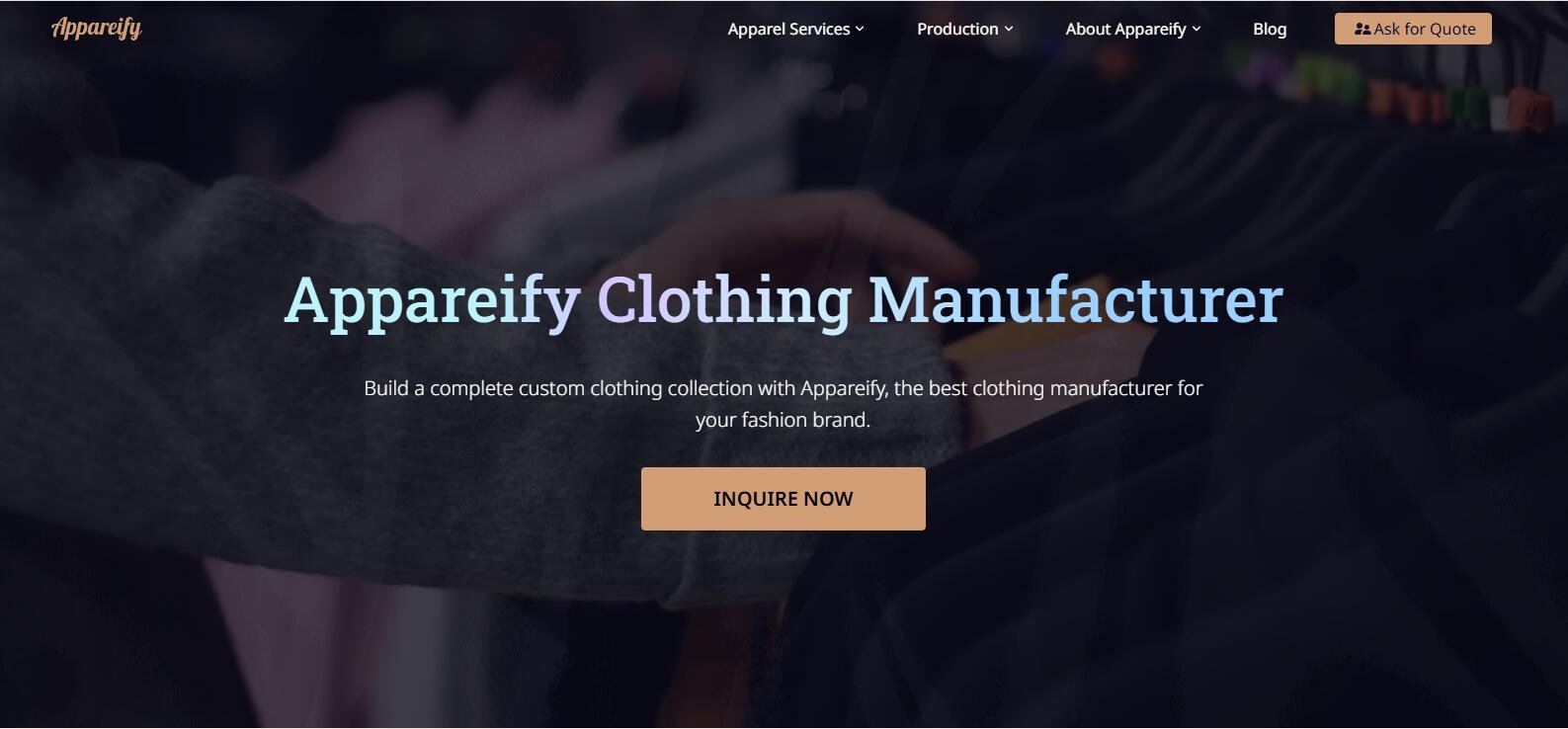Open the Apparel Services menu

[795, 30]
